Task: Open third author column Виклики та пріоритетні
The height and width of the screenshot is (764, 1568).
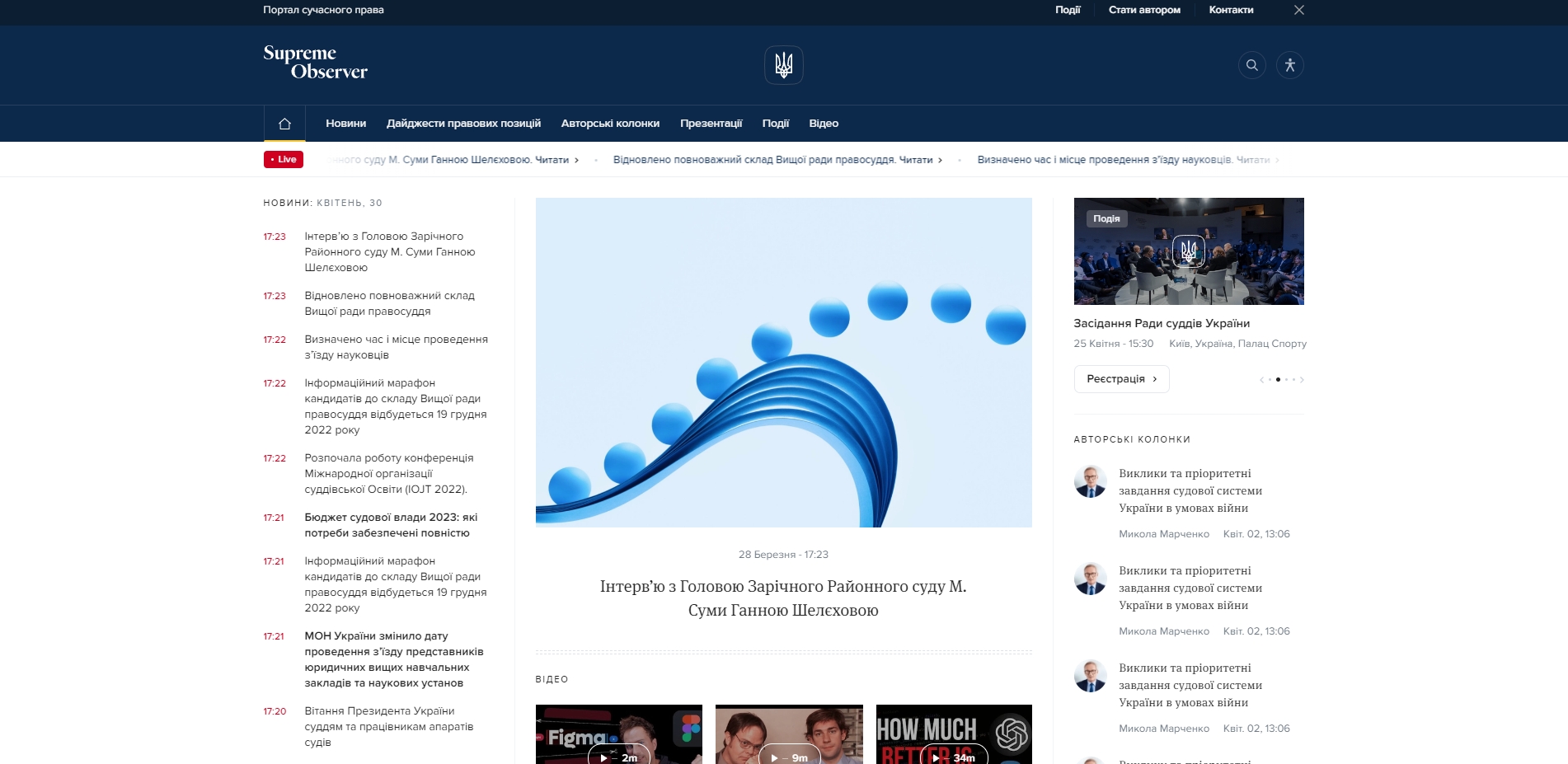Action: coord(1190,685)
